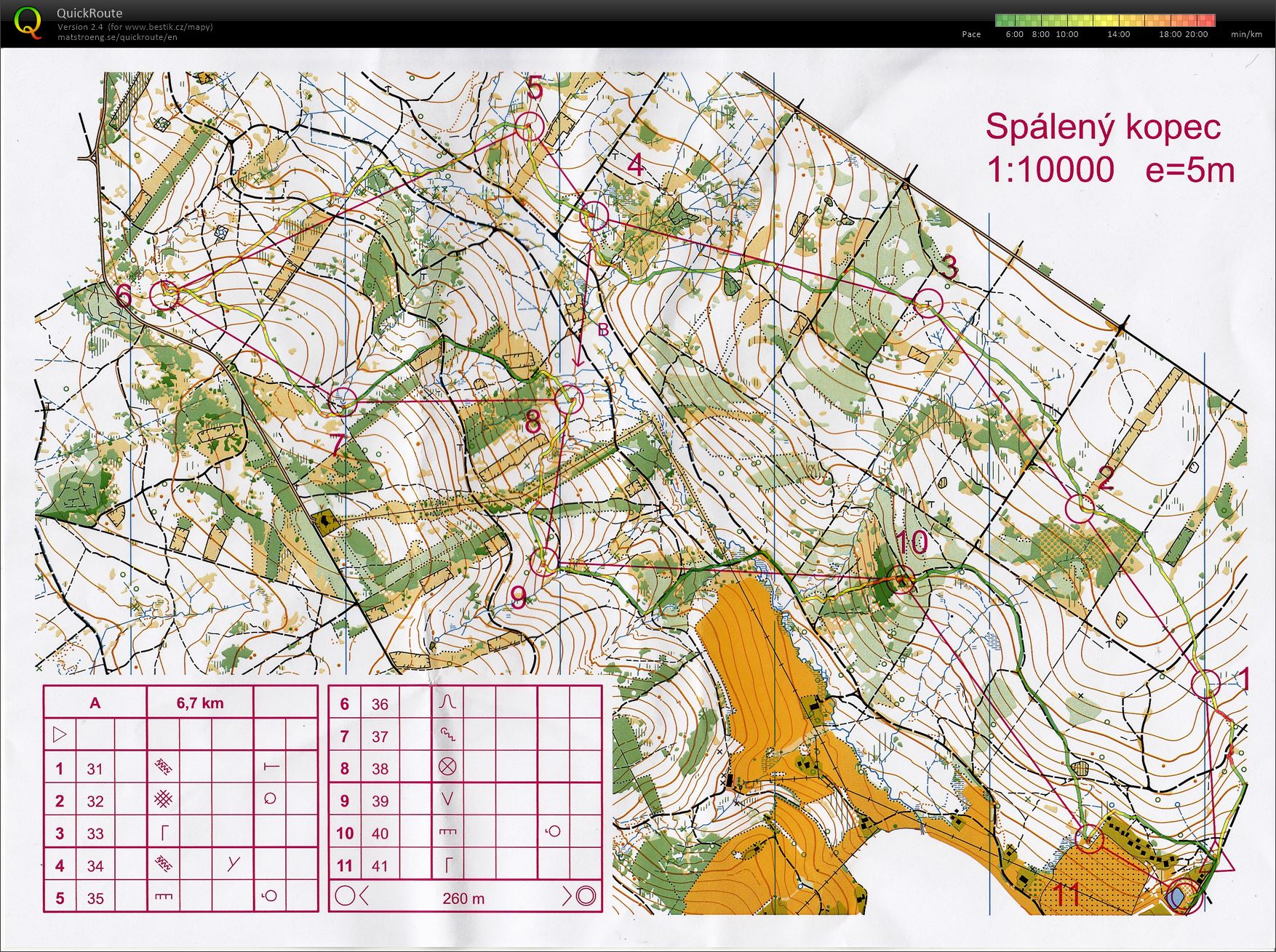Select control circle 4 on the map
This screenshot has height=952, width=1276.
point(594,215)
